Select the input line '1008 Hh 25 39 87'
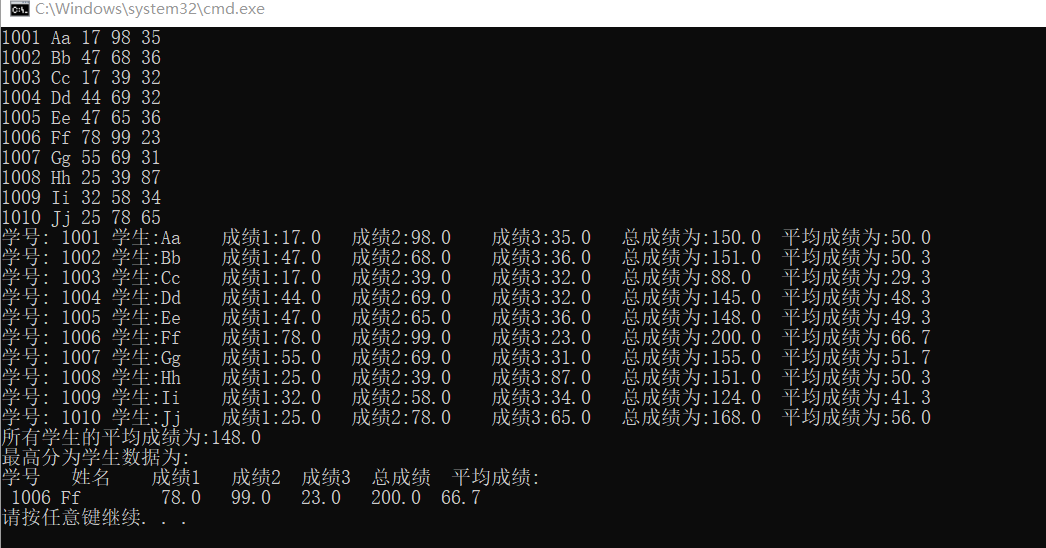 (x=81, y=178)
